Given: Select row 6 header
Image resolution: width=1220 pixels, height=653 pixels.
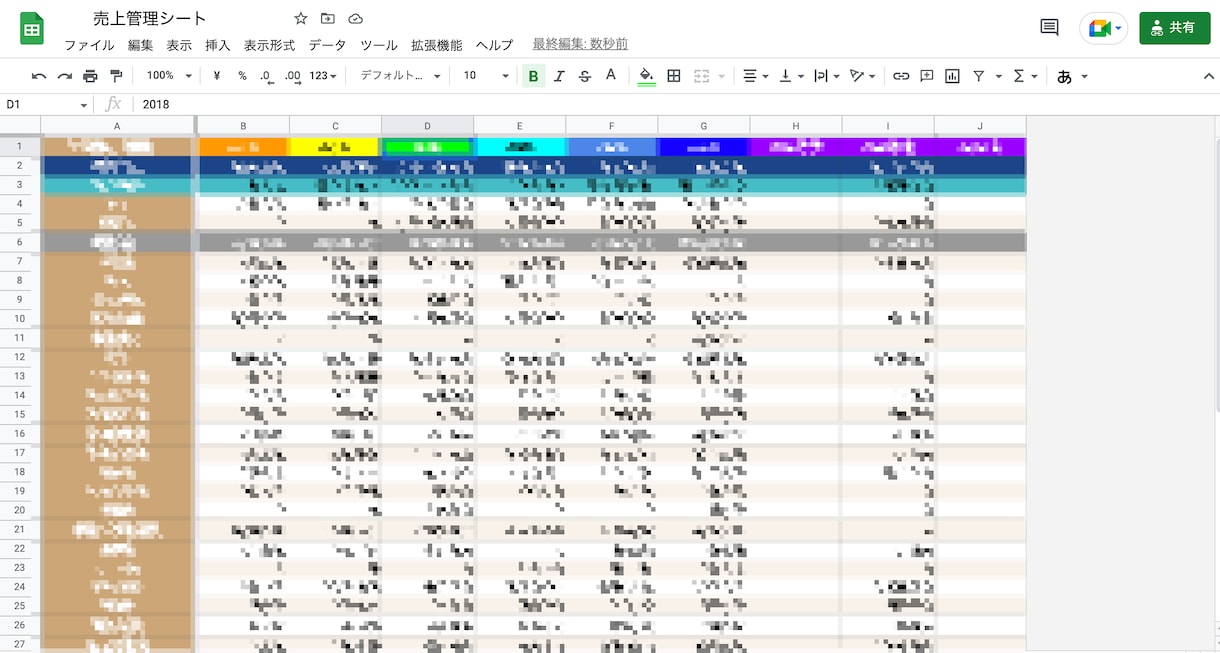Looking at the screenshot, I should (x=20, y=242).
